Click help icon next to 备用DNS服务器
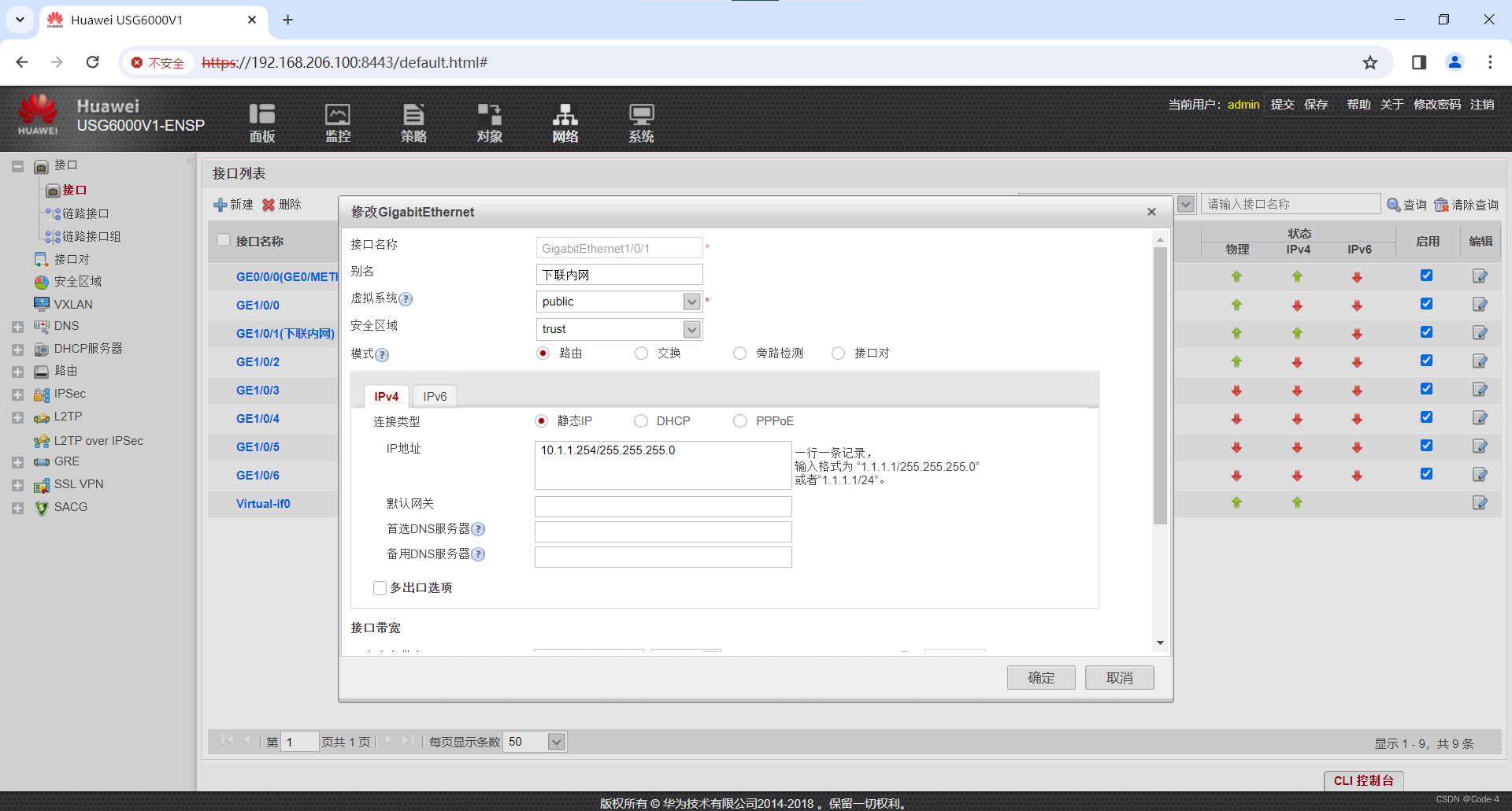 [x=478, y=554]
